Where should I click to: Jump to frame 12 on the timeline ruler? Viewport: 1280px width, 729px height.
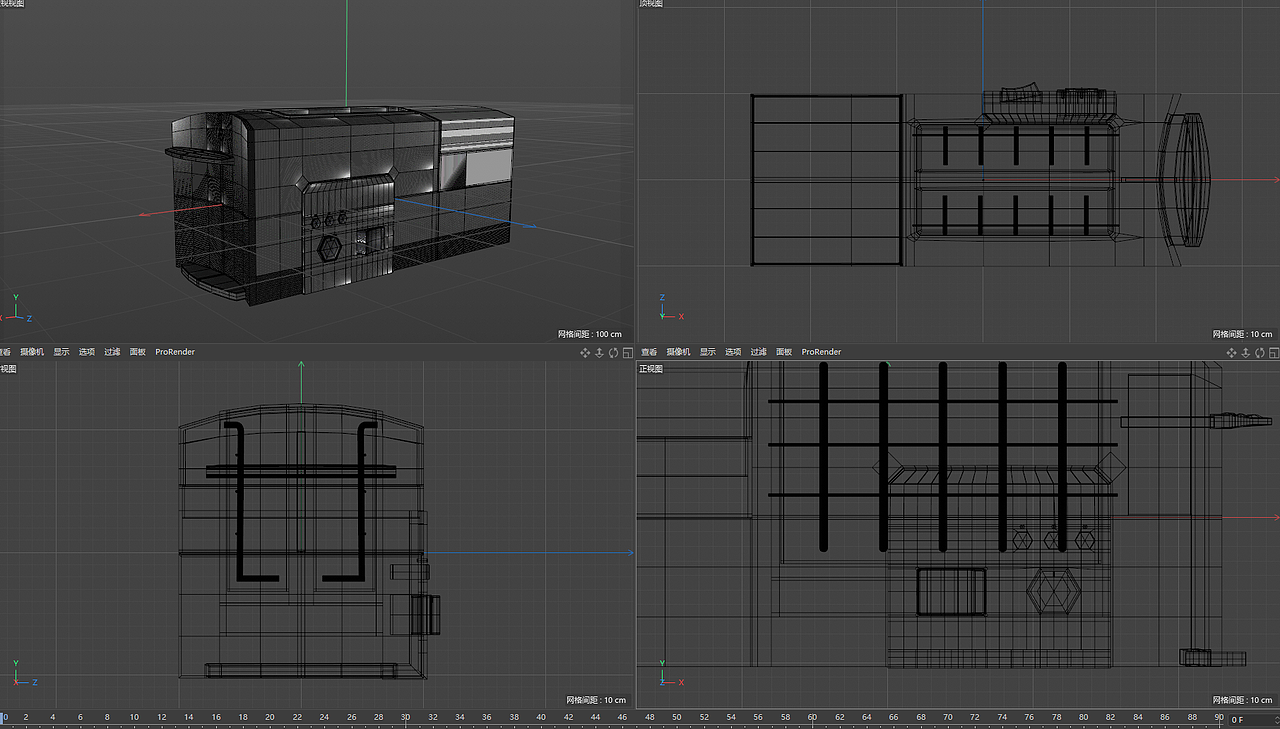[x=162, y=717]
